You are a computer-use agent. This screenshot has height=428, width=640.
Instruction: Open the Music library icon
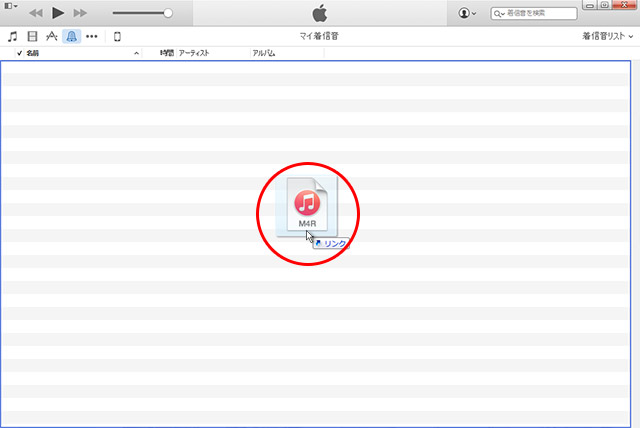point(12,36)
